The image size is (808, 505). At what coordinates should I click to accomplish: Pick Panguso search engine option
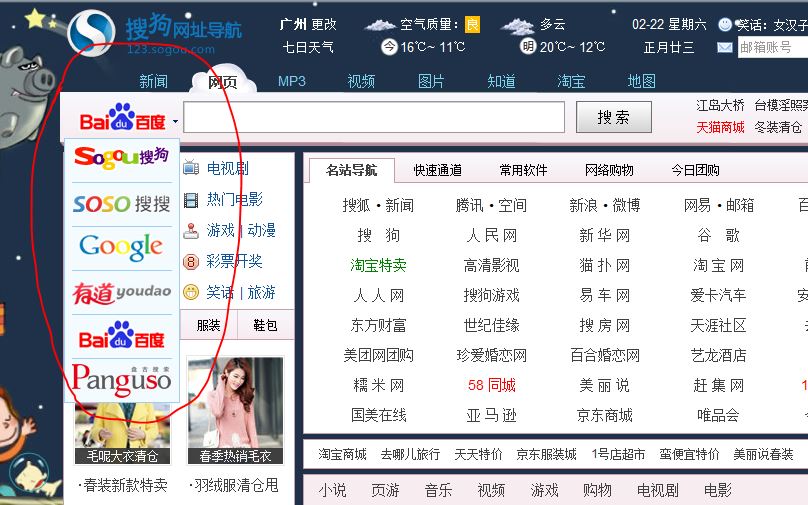122,380
